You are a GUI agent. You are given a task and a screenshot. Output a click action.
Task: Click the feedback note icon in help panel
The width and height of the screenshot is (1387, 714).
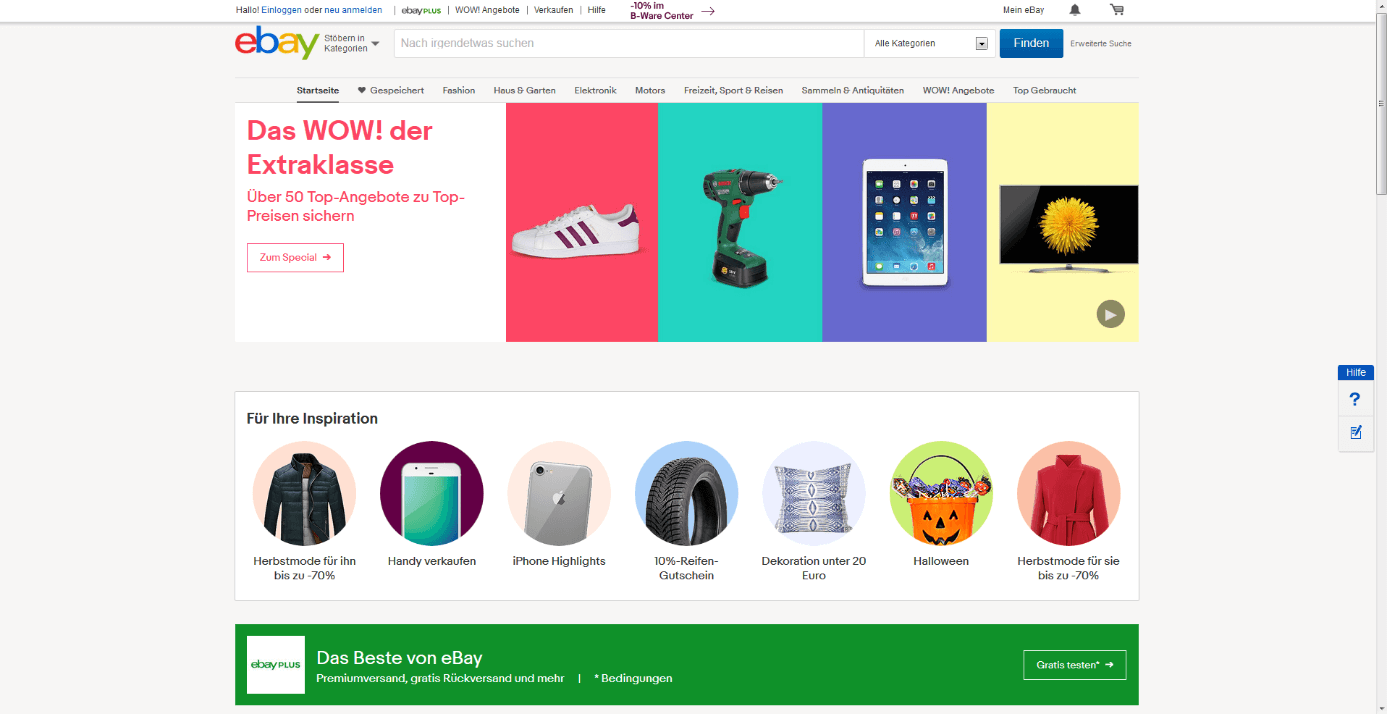1355,433
